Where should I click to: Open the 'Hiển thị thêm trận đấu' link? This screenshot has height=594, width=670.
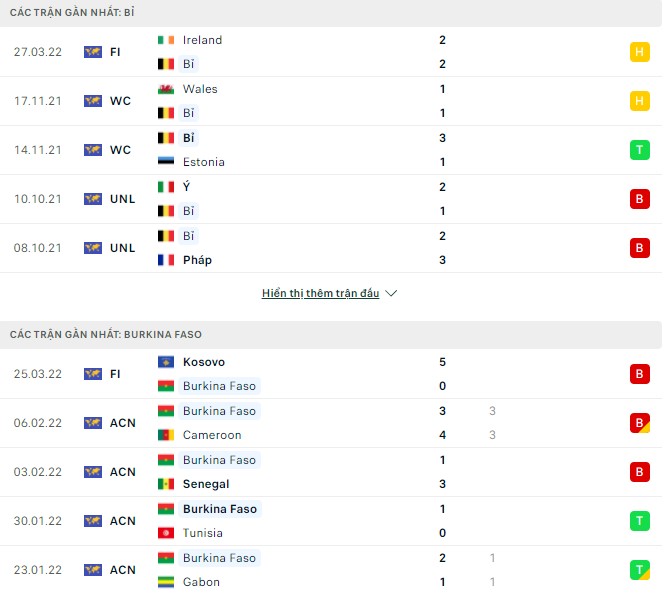click(320, 294)
